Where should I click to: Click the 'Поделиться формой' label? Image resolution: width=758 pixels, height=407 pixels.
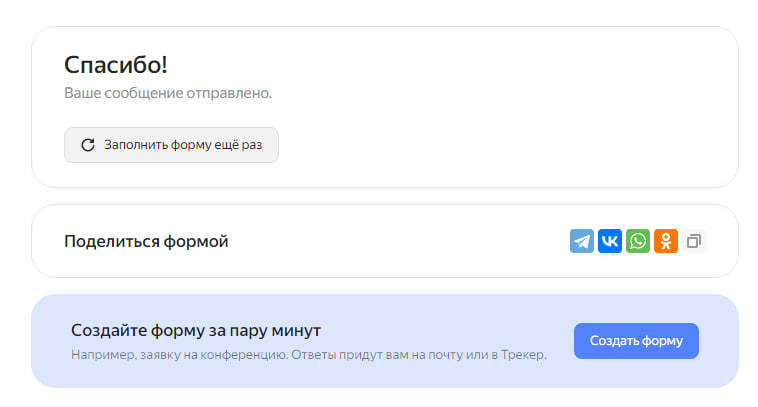pos(146,241)
